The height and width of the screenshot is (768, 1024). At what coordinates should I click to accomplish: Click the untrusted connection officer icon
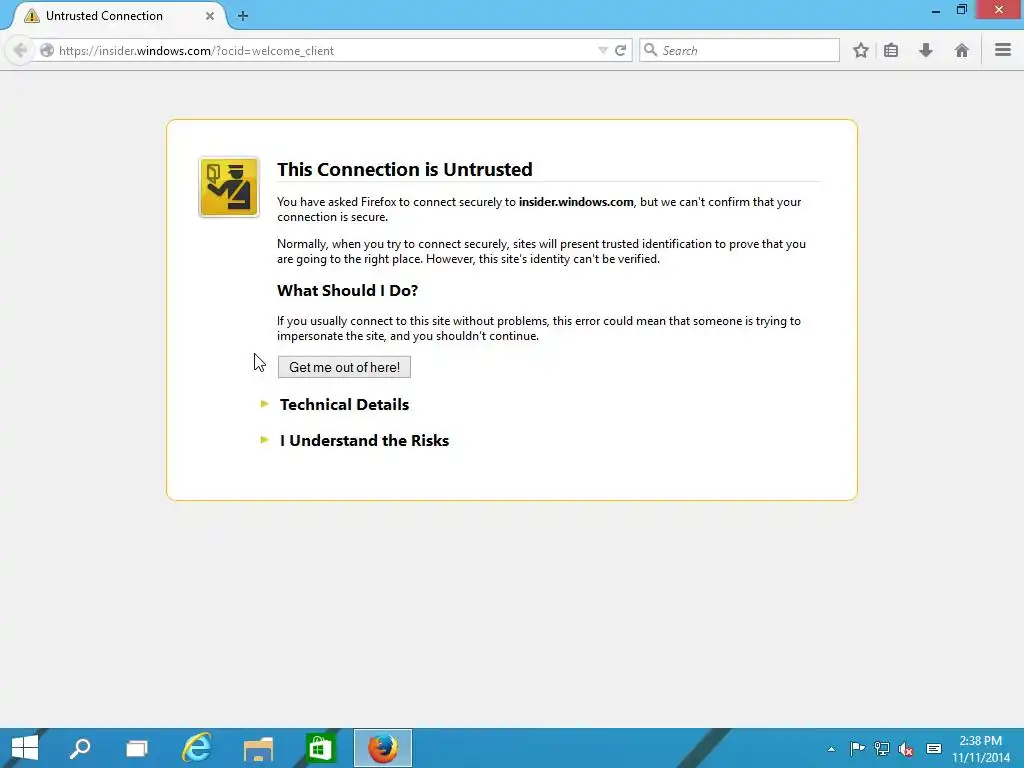229,187
